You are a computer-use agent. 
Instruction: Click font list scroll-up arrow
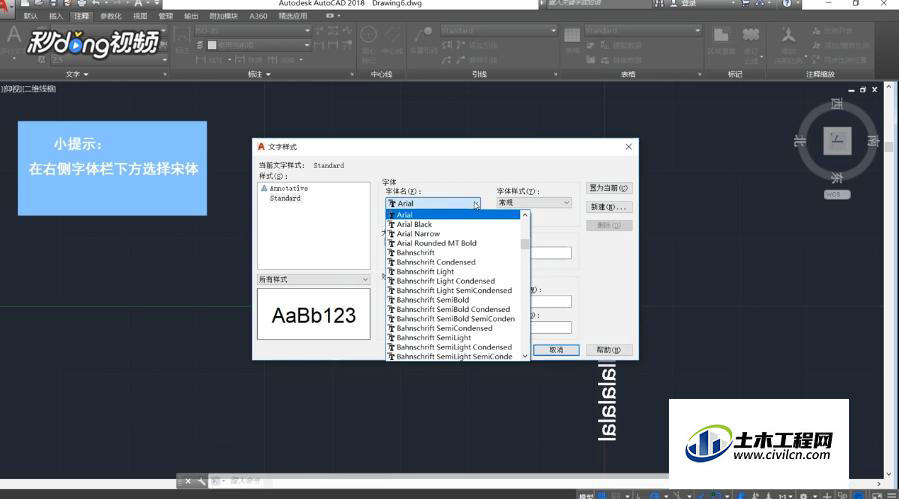pyautogui.click(x=525, y=215)
